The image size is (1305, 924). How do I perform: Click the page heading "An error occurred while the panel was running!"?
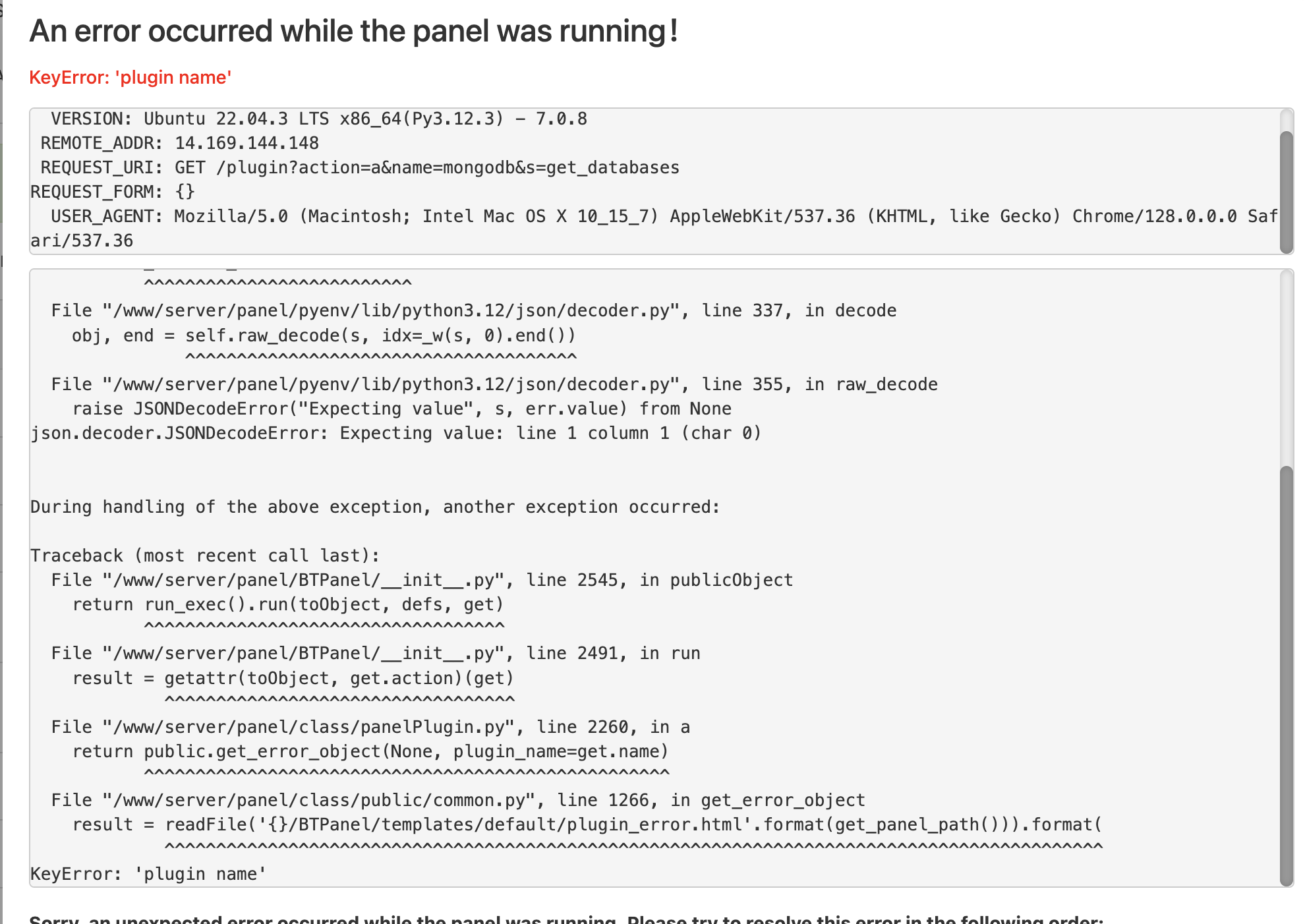[354, 32]
